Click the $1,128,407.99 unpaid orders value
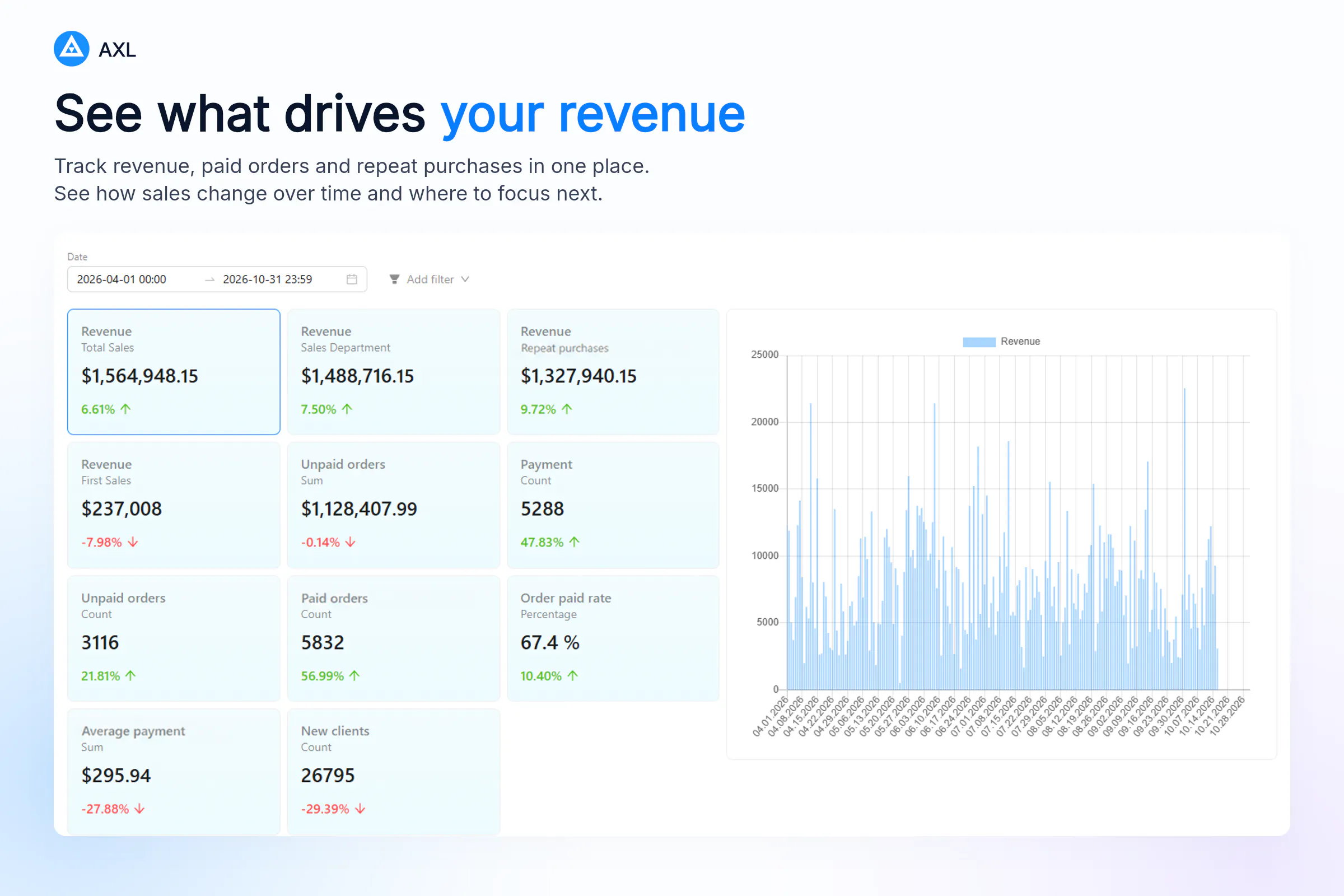Viewport: 1344px width, 896px height. (x=359, y=509)
